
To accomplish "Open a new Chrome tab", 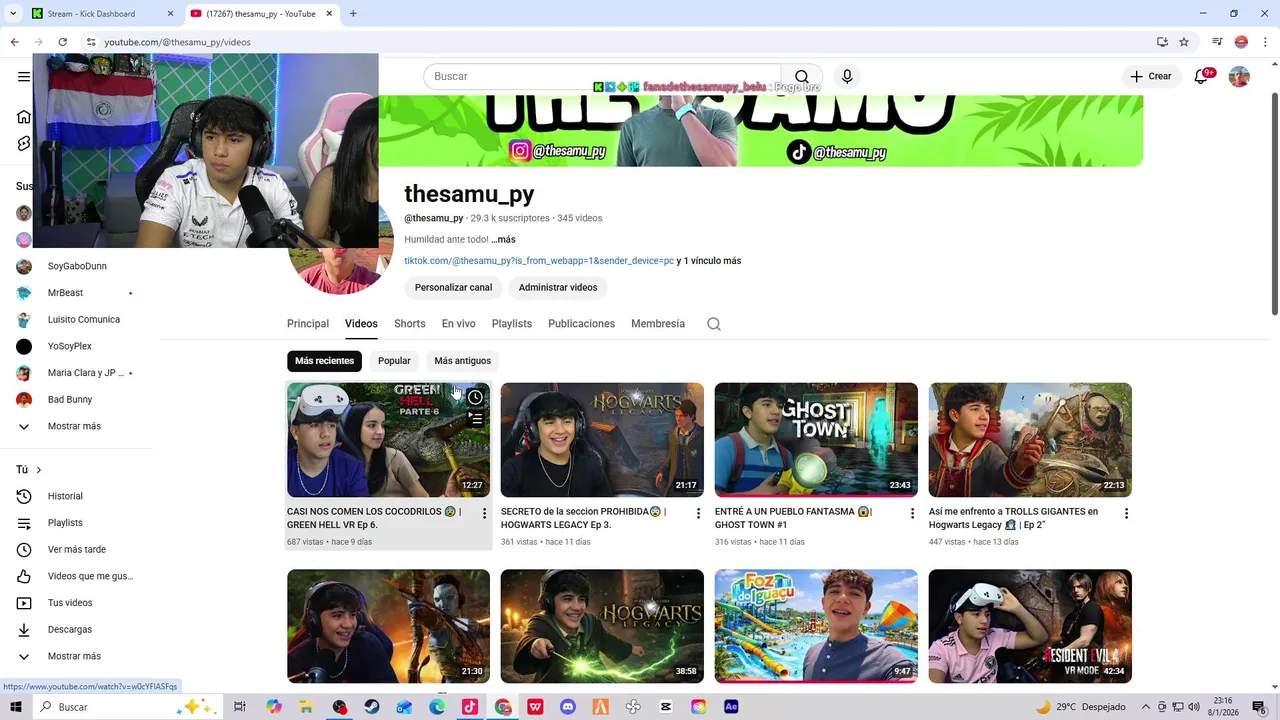I will (x=353, y=14).
